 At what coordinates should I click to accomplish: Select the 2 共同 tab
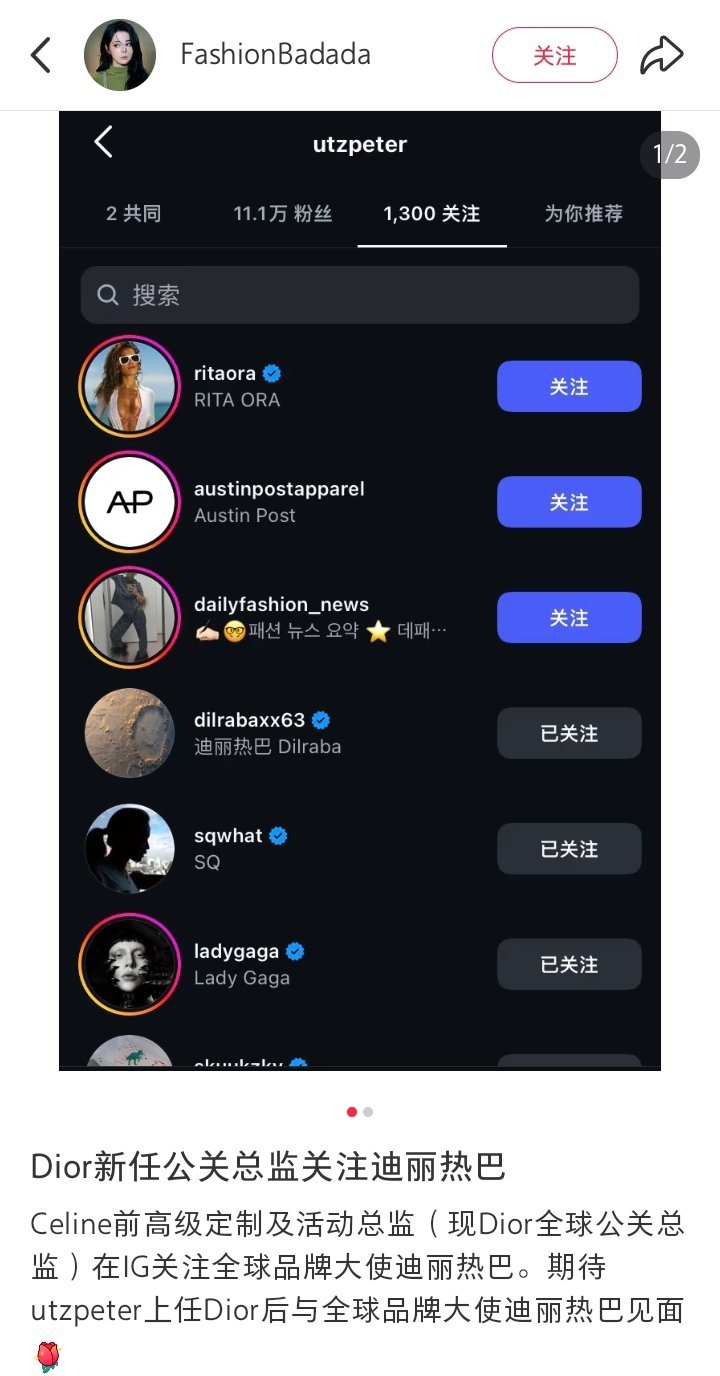coord(134,214)
